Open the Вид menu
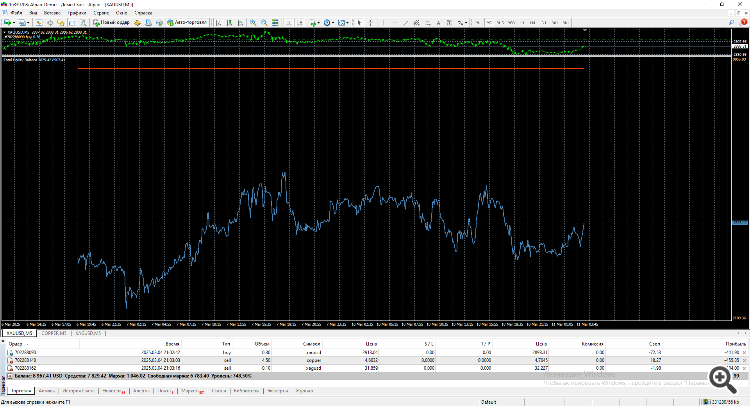This screenshot has height=406, width=750. pos(33,13)
